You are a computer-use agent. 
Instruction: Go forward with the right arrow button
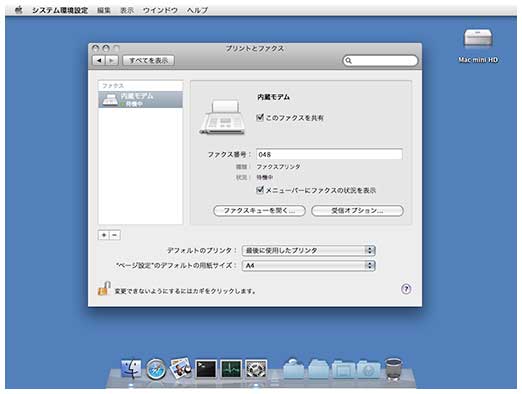(x=112, y=60)
